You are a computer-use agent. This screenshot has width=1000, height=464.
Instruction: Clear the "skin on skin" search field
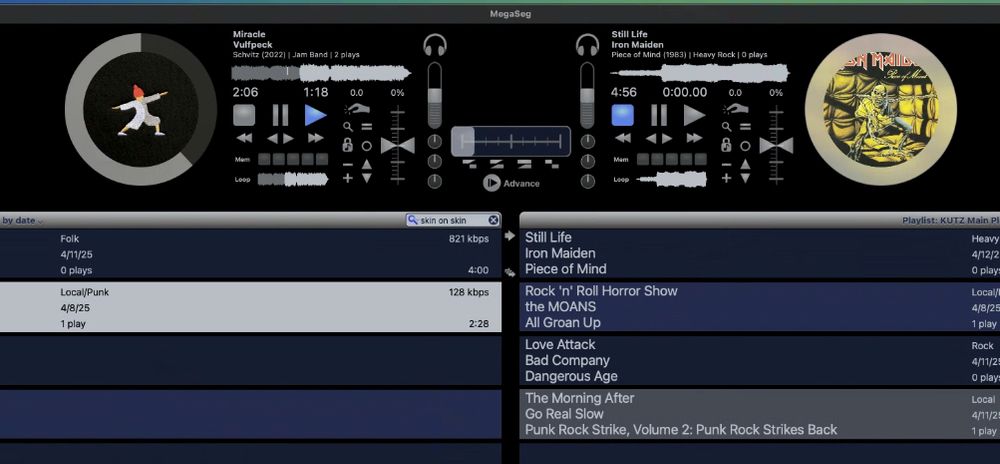coord(493,220)
